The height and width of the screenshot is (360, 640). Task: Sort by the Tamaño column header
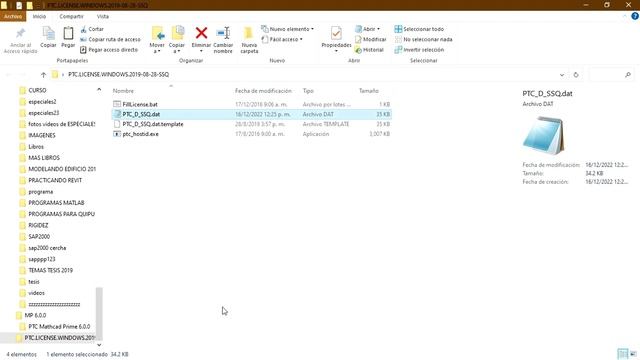[369, 91]
